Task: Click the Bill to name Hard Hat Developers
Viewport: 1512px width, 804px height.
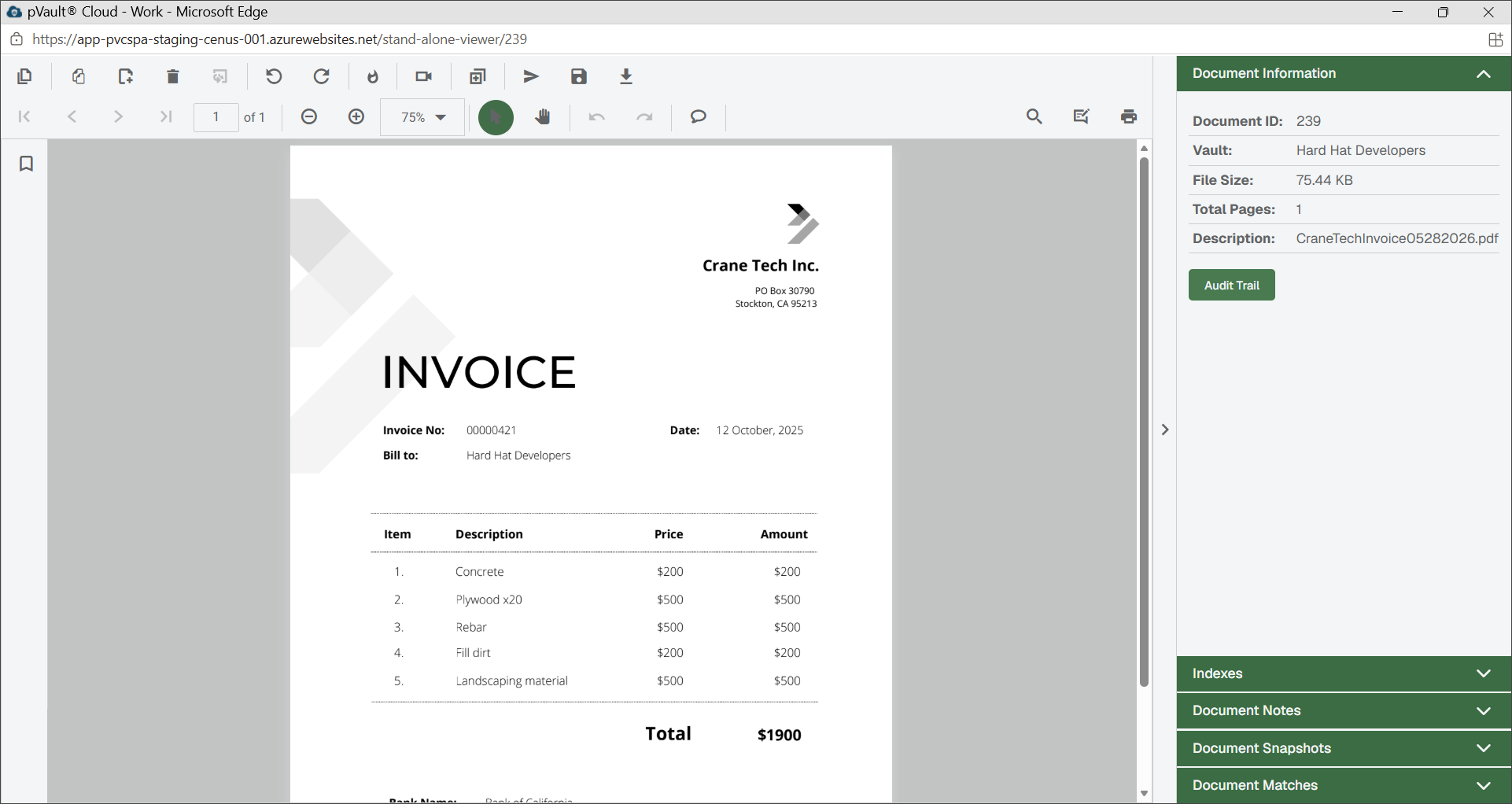Action: tap(518, 455)
